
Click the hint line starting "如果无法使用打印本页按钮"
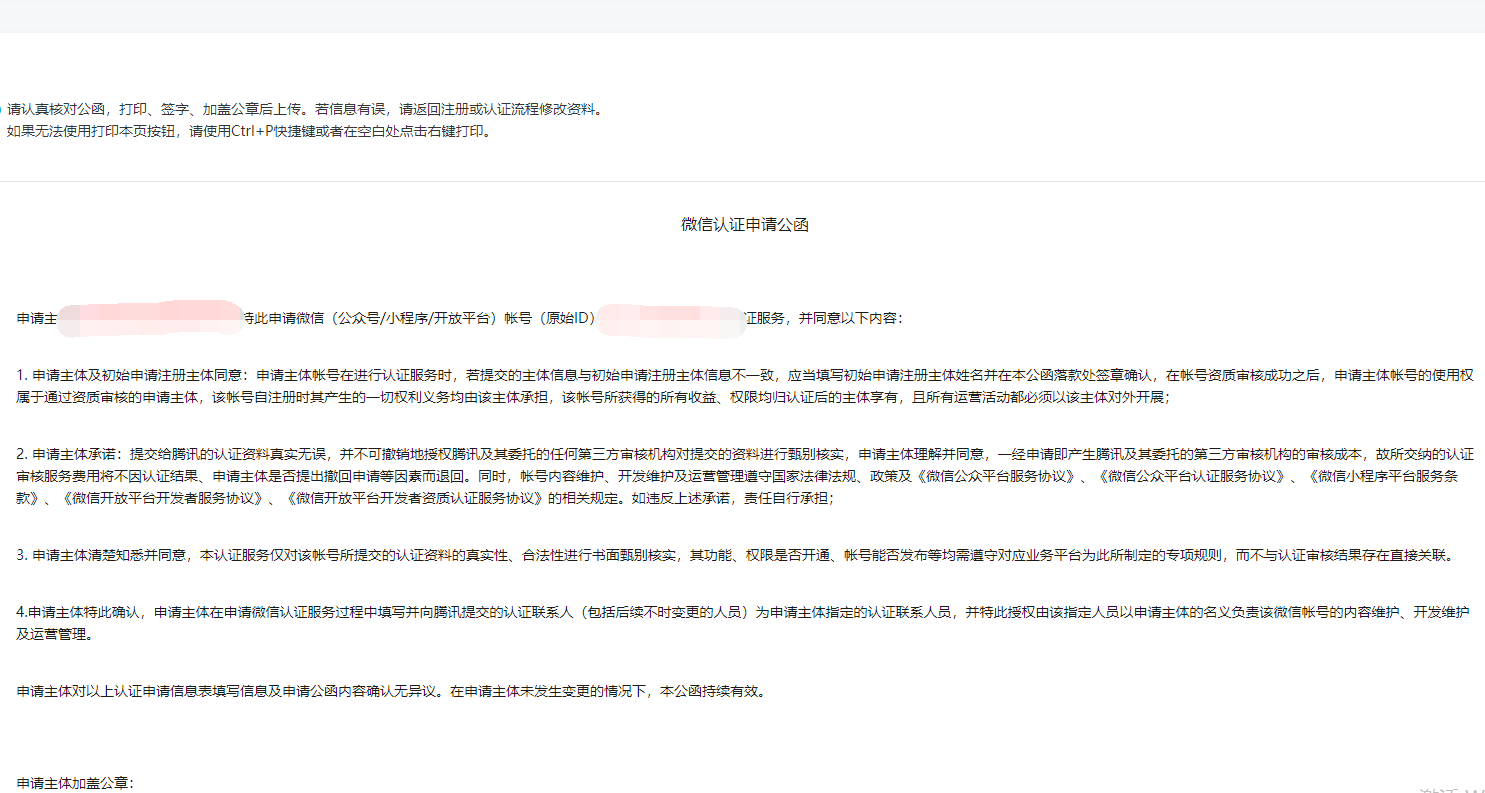click(x=250, y=131)
